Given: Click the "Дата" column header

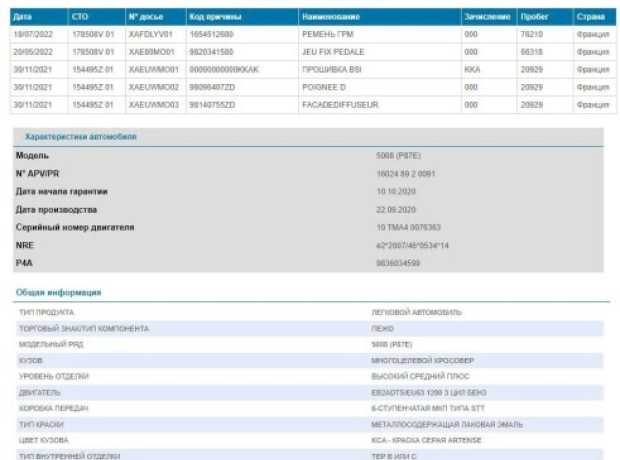Looking at the screenshot, I should (x=24, y=17).
